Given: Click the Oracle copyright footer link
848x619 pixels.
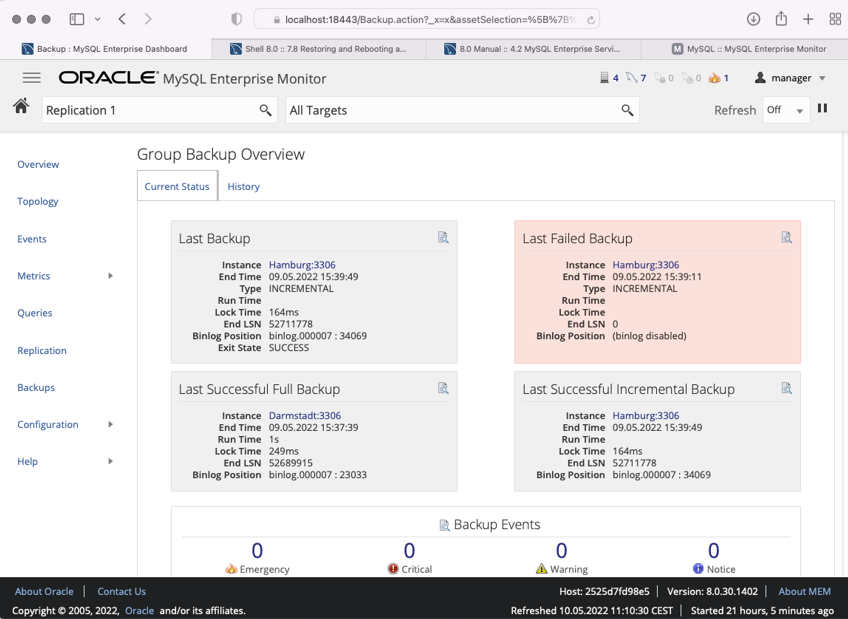Looking at the screenshot, I should click(140, 610).
